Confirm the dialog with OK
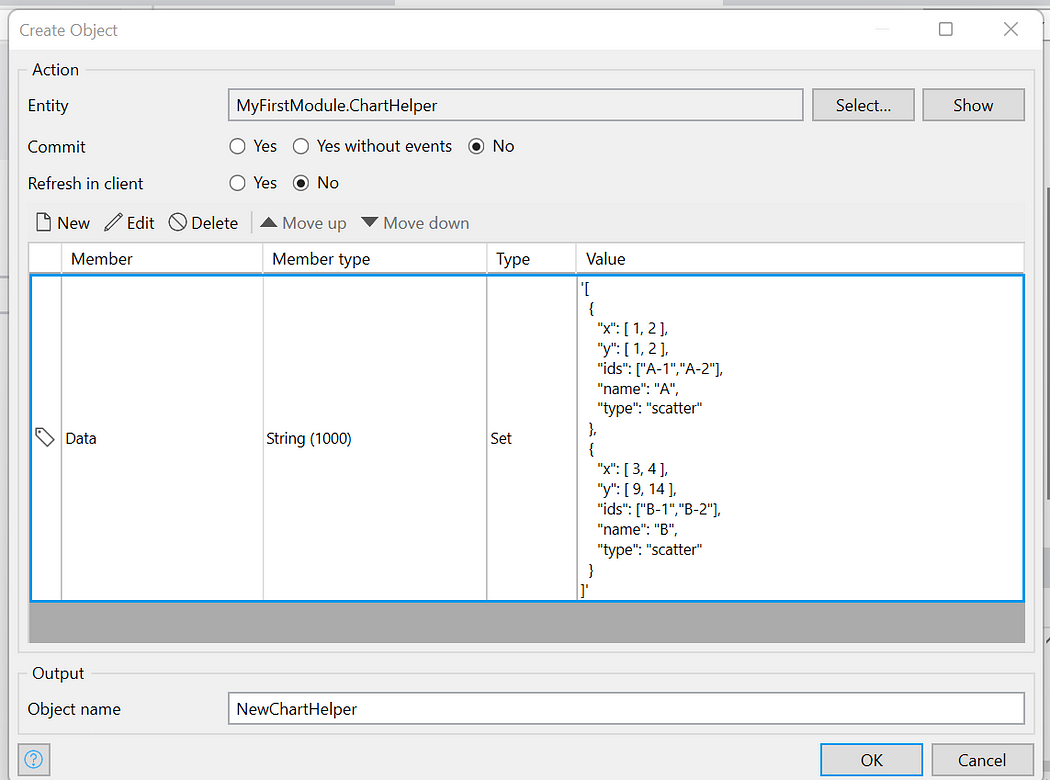 click(x=871, y=760)
